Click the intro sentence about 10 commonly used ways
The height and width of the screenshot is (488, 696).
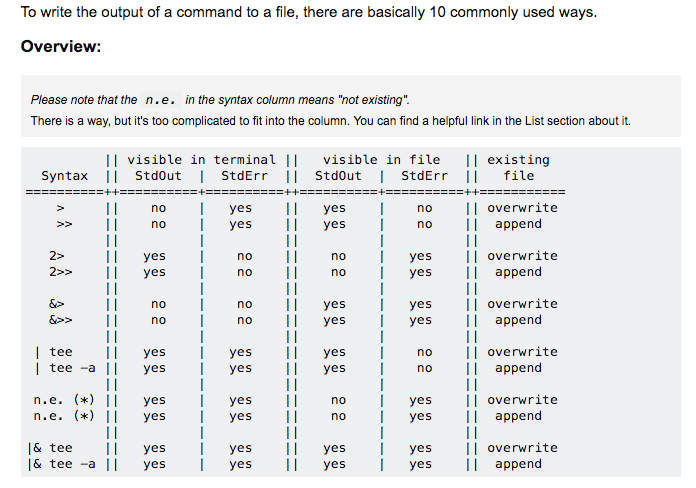click(308, 12)
